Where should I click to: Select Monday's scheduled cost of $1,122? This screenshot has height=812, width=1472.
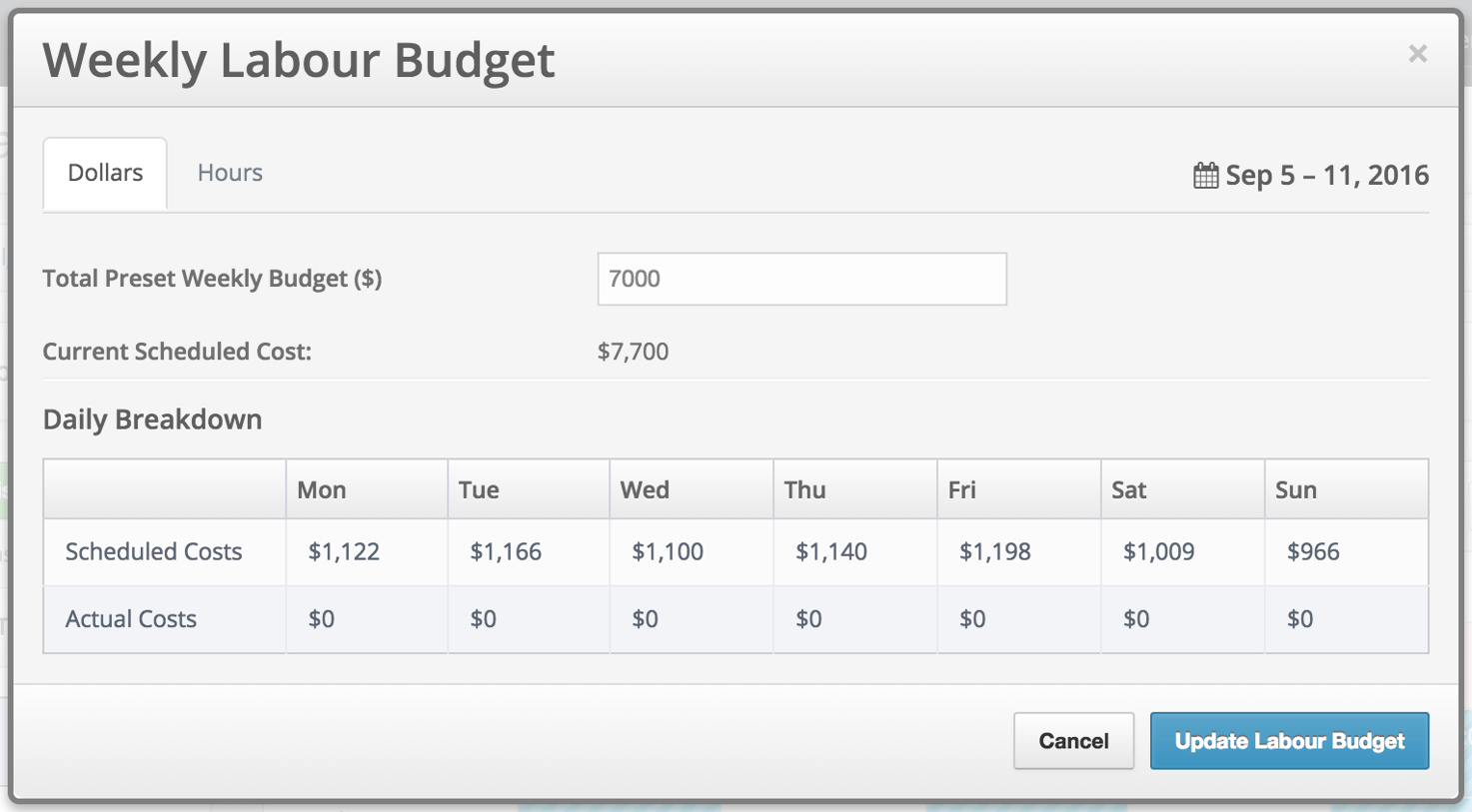344,551
